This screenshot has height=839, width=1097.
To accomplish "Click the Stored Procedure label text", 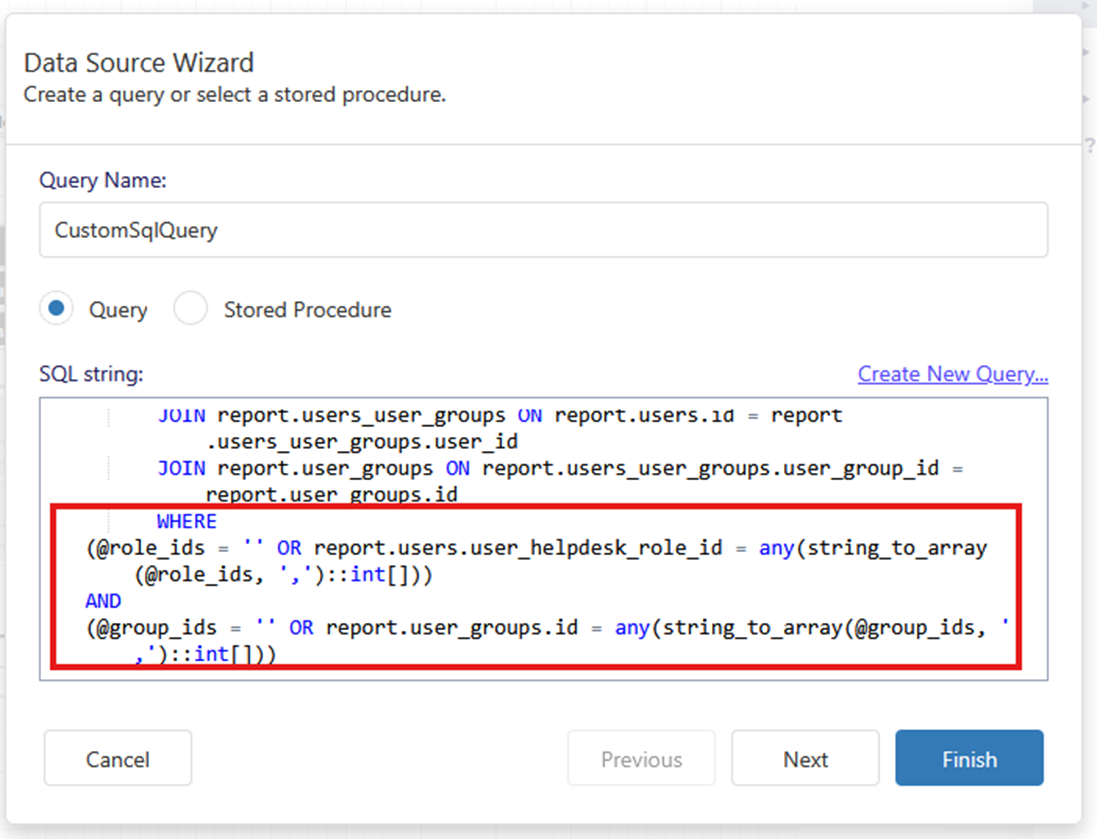I will coord(307,310).
